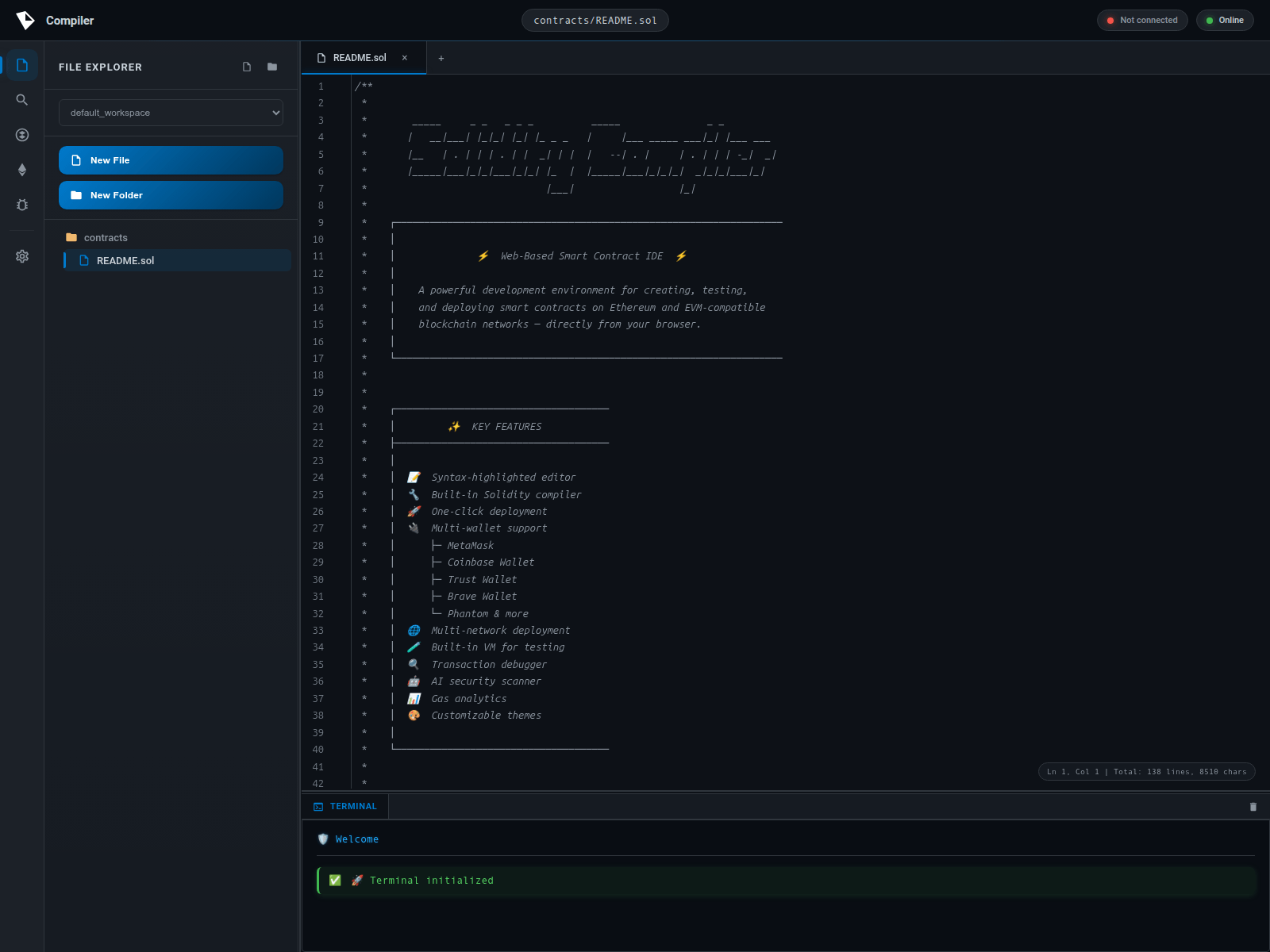The height and width of the screenshot is (952, 1270).
Task: Open the Solidity compiler sidebar icon
Action: click(x=22, y=135)
